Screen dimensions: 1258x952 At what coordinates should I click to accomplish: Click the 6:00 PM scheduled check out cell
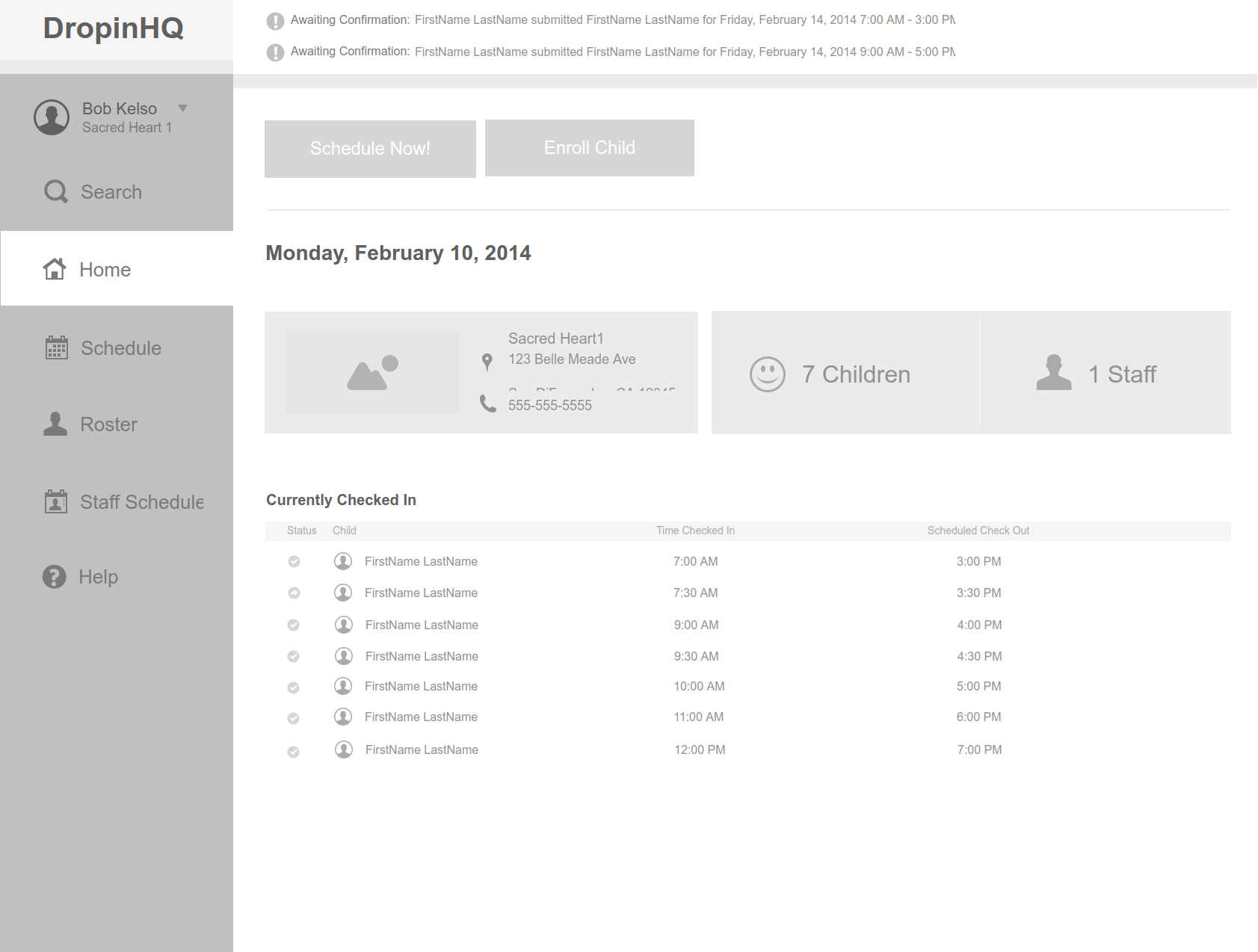click(x=979, y=717)
